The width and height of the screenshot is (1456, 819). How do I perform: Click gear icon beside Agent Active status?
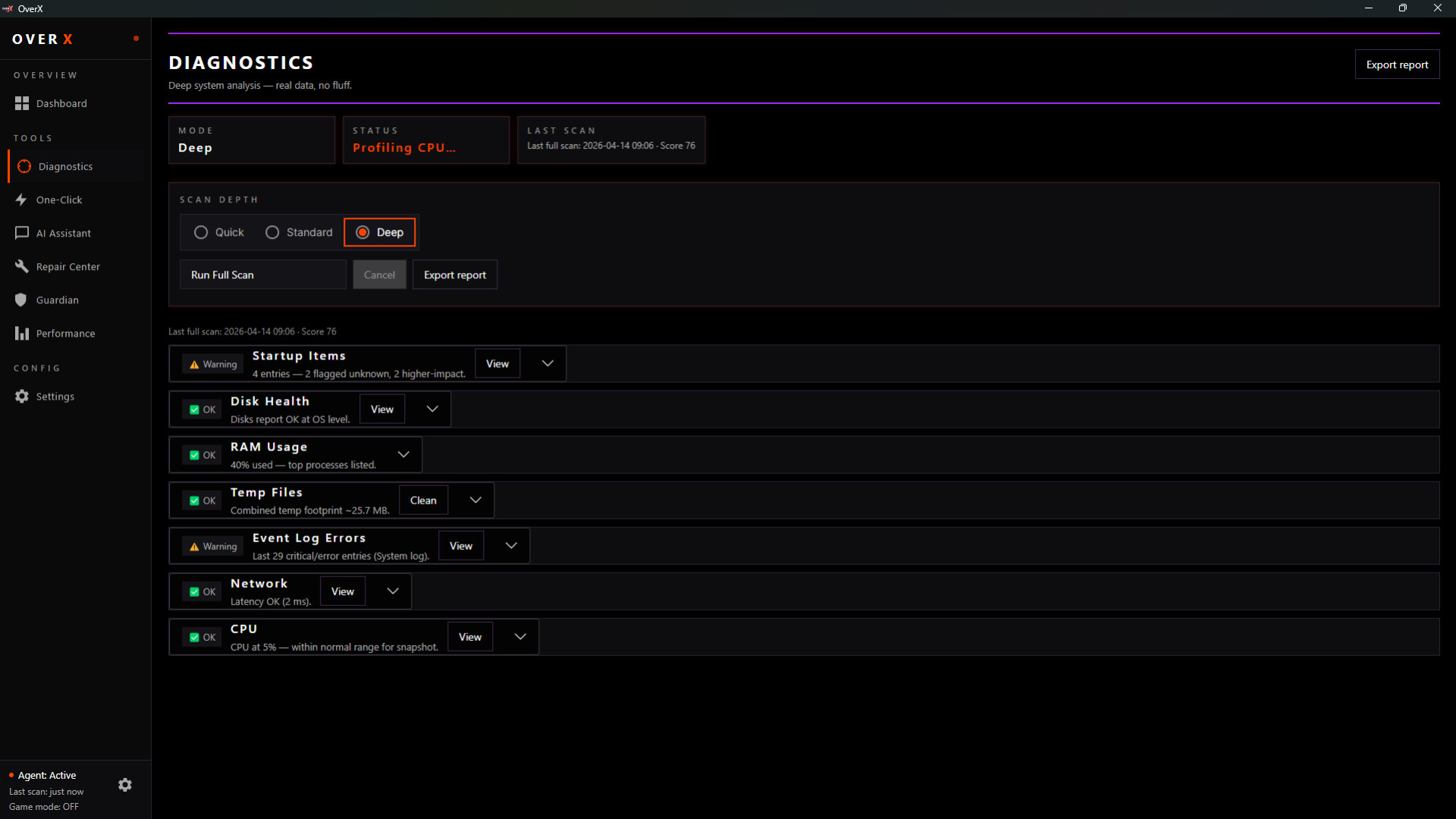point(125,785)
